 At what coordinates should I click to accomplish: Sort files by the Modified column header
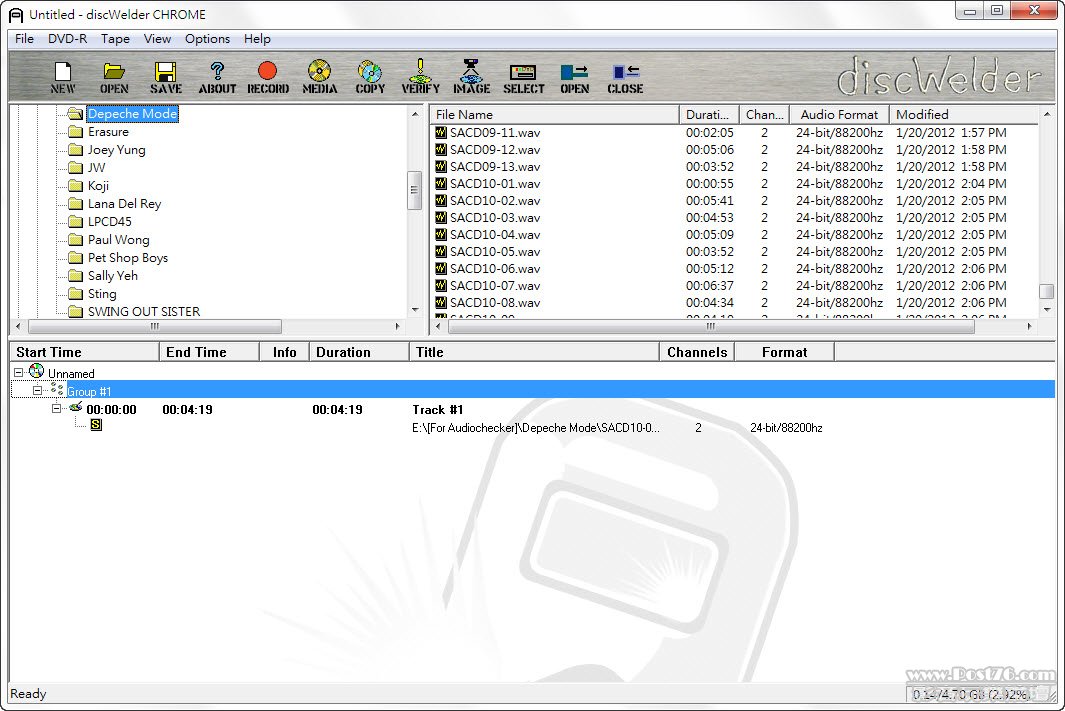(964, 115)
